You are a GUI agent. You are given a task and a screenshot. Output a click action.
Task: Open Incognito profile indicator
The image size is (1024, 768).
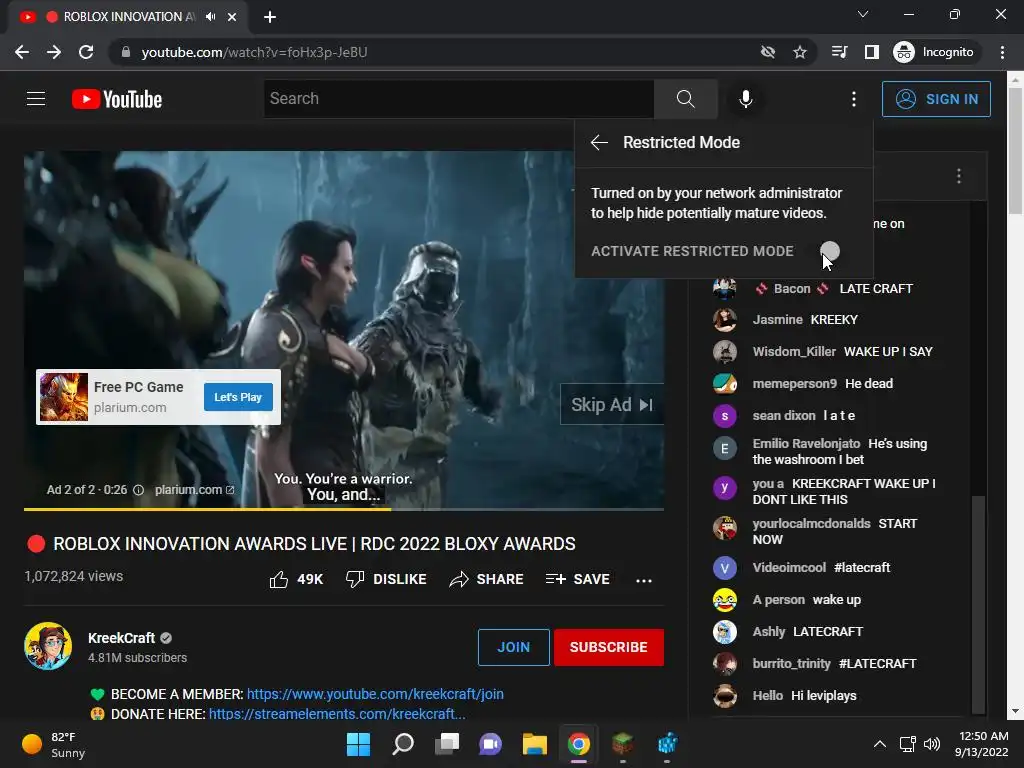(934, 52)
